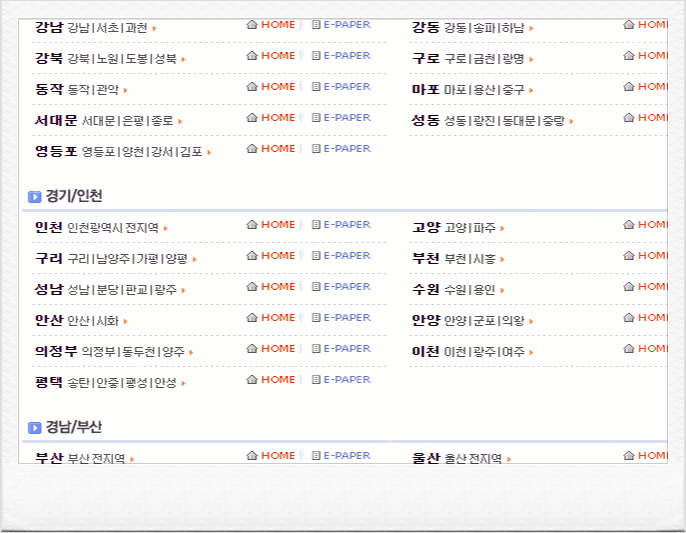Select the 고양 region name
This screenshot has width=686, height=533.
coord(426,227)
